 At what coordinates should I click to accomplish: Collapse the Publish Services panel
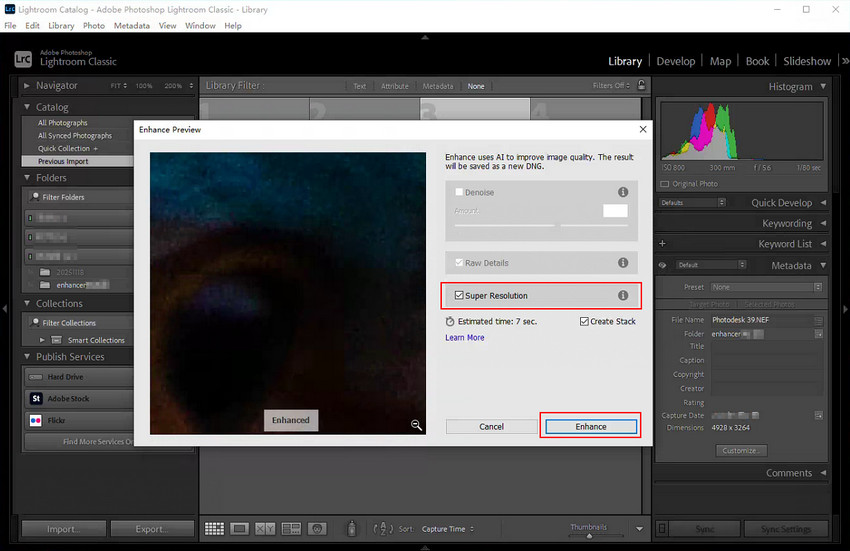tap(27, 356)
